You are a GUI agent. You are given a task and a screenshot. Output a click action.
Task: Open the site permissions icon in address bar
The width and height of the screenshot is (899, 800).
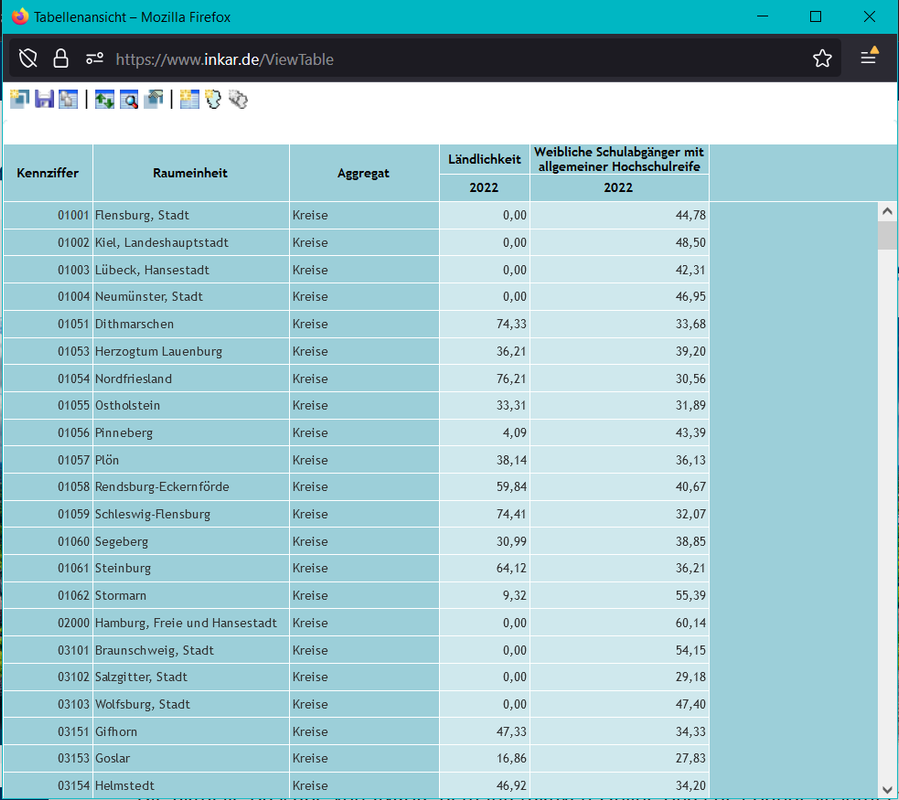[x=95, y=58]
